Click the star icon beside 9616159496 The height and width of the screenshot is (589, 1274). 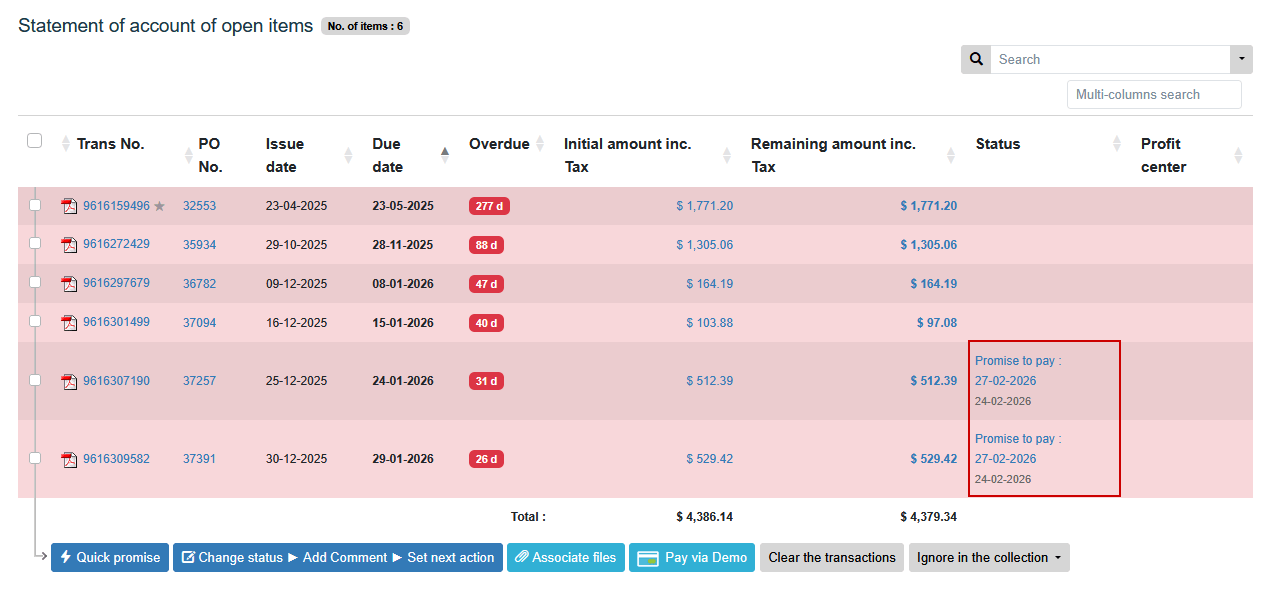click(159, 206)
